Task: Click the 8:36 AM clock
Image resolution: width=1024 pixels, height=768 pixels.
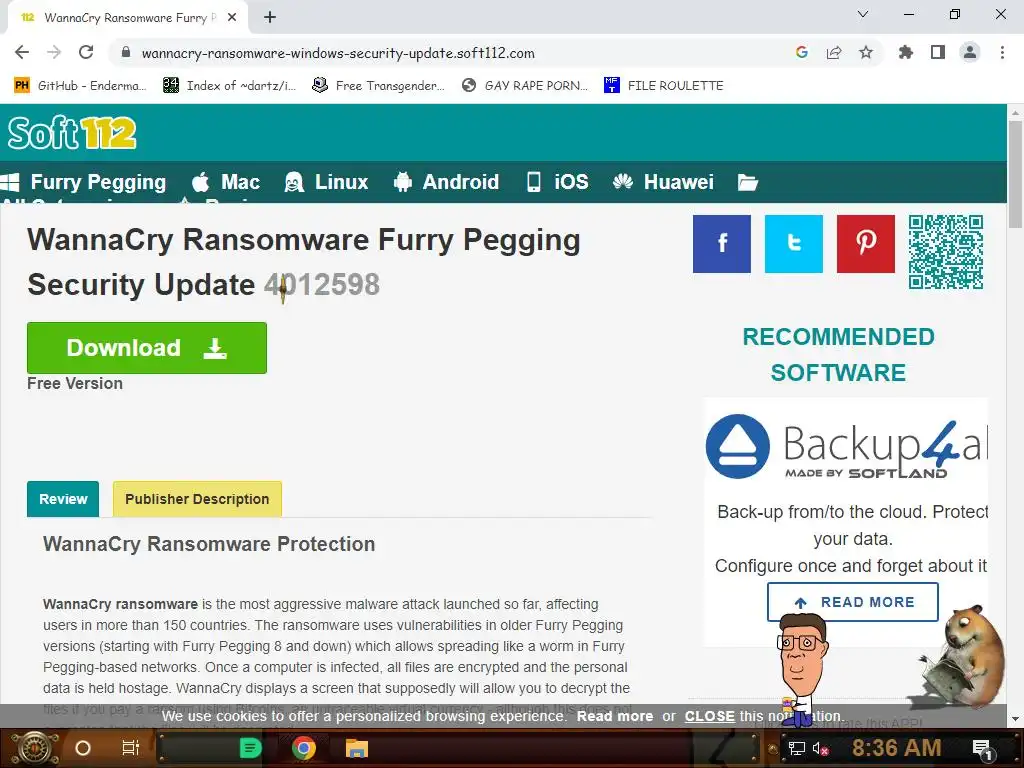Action: pos(897,748)
